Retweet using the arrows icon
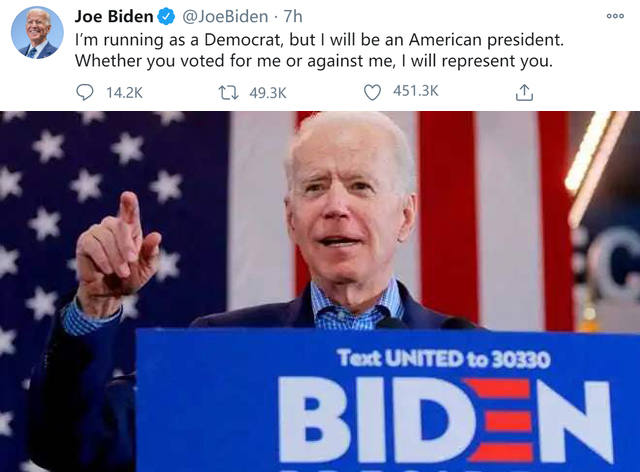This screenshot has height=472, width=640. (x=229, y=92)
